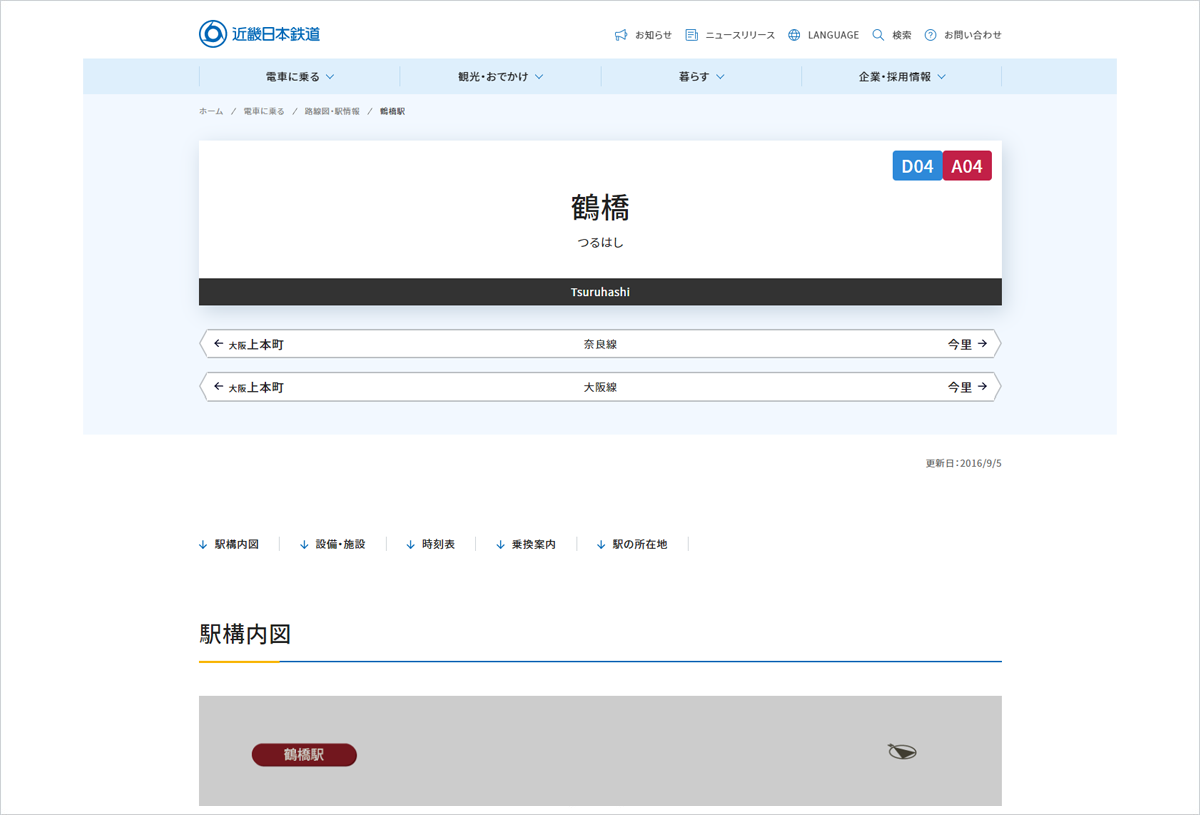
Task: Expand the 企業・採用情報 menu
Action: [x=901, y=77]
